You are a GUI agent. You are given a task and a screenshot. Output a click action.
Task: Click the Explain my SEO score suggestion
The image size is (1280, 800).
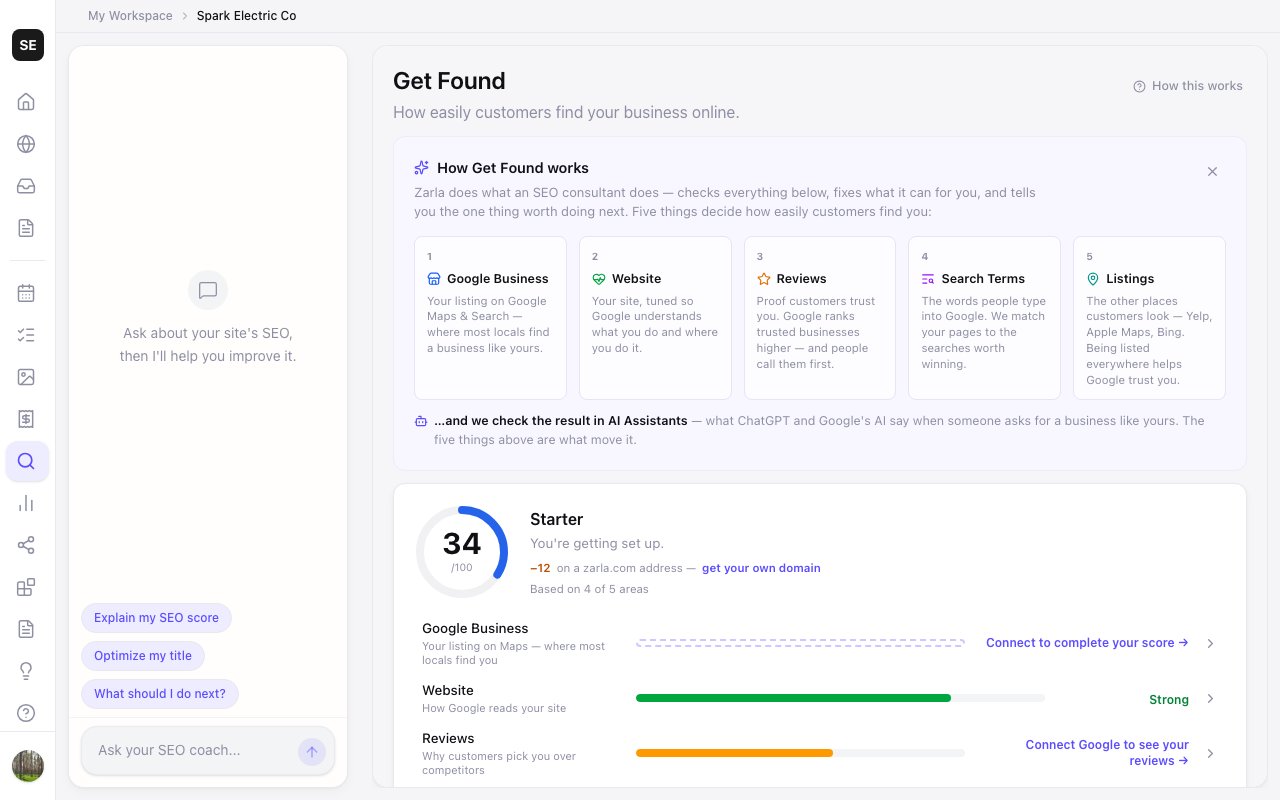tap(156, 618)
